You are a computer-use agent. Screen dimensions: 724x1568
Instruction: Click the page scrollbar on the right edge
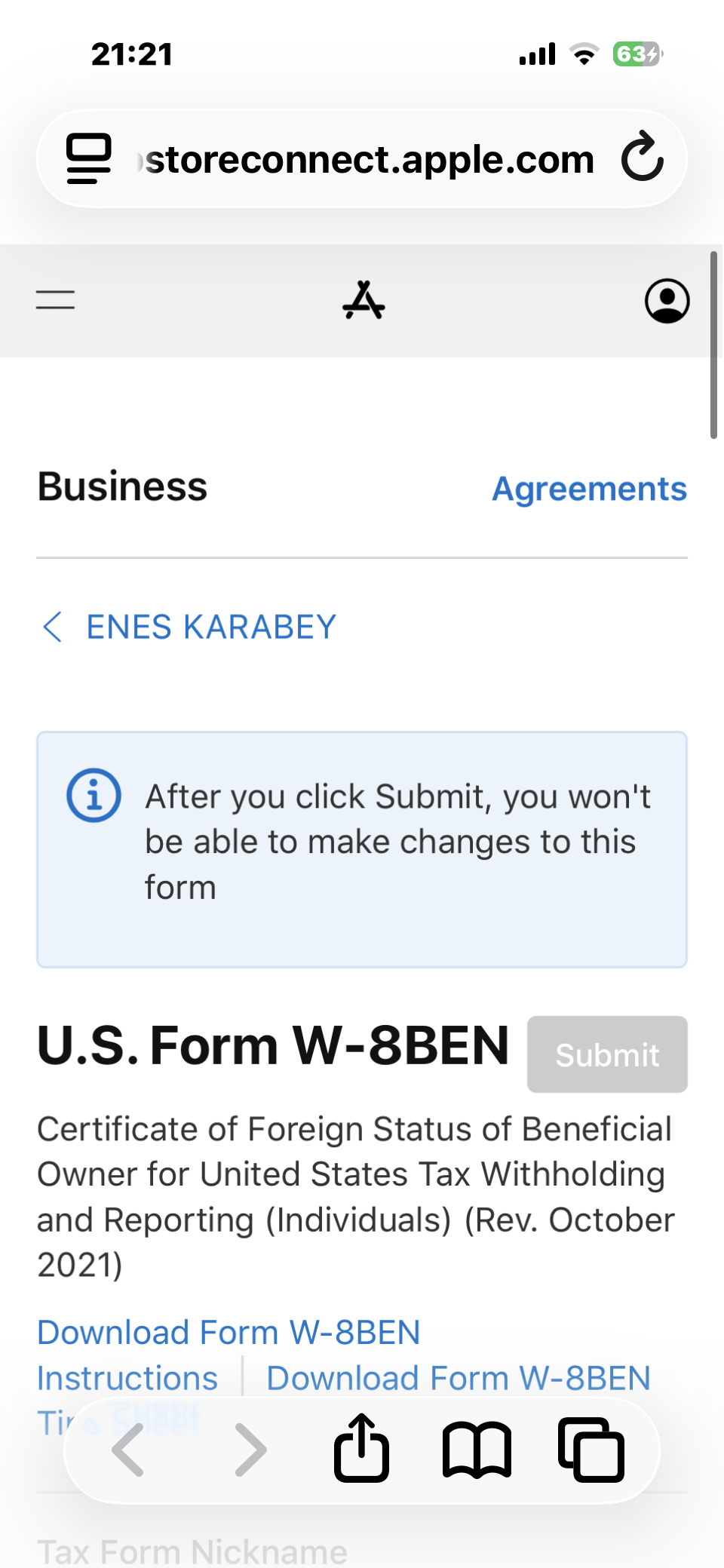713,345
